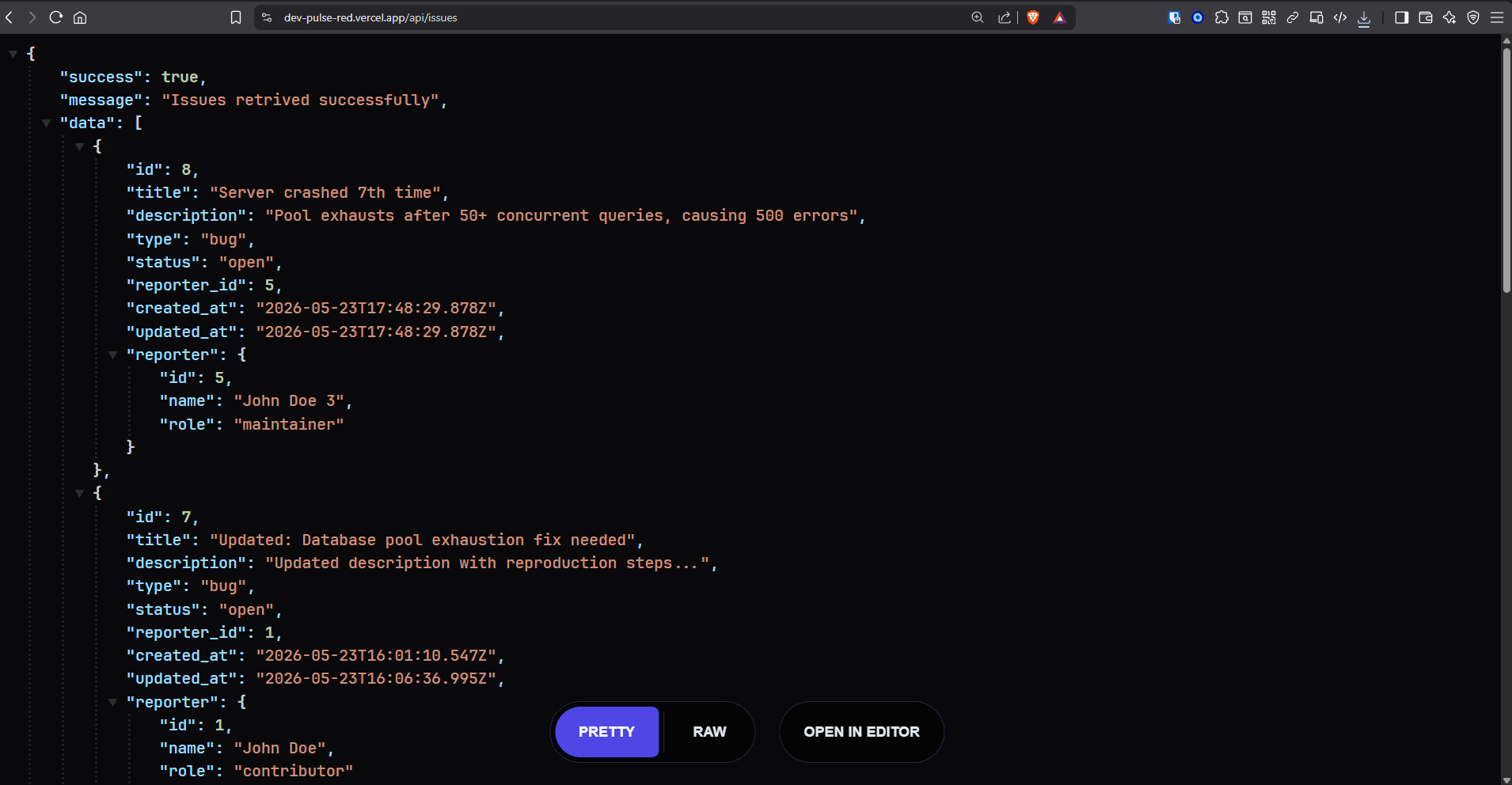This screenshot has width=1512, height=785.
Task: Click the "maintainer" role value
Action: (x=289, y=424)
